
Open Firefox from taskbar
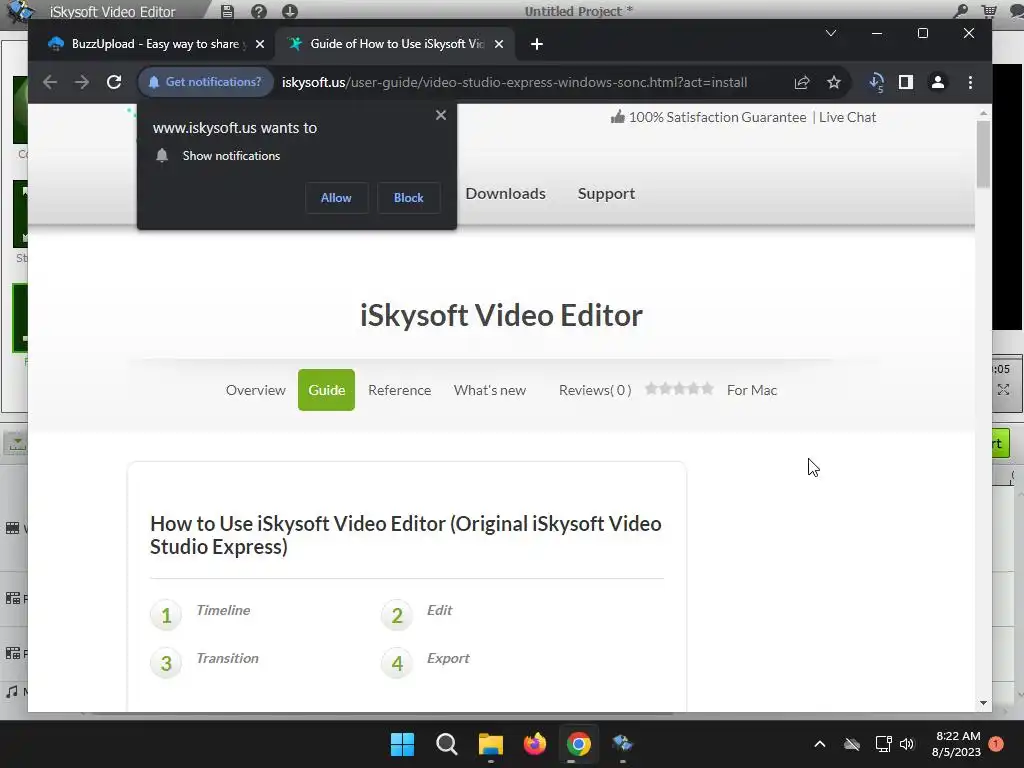[535, 744]
